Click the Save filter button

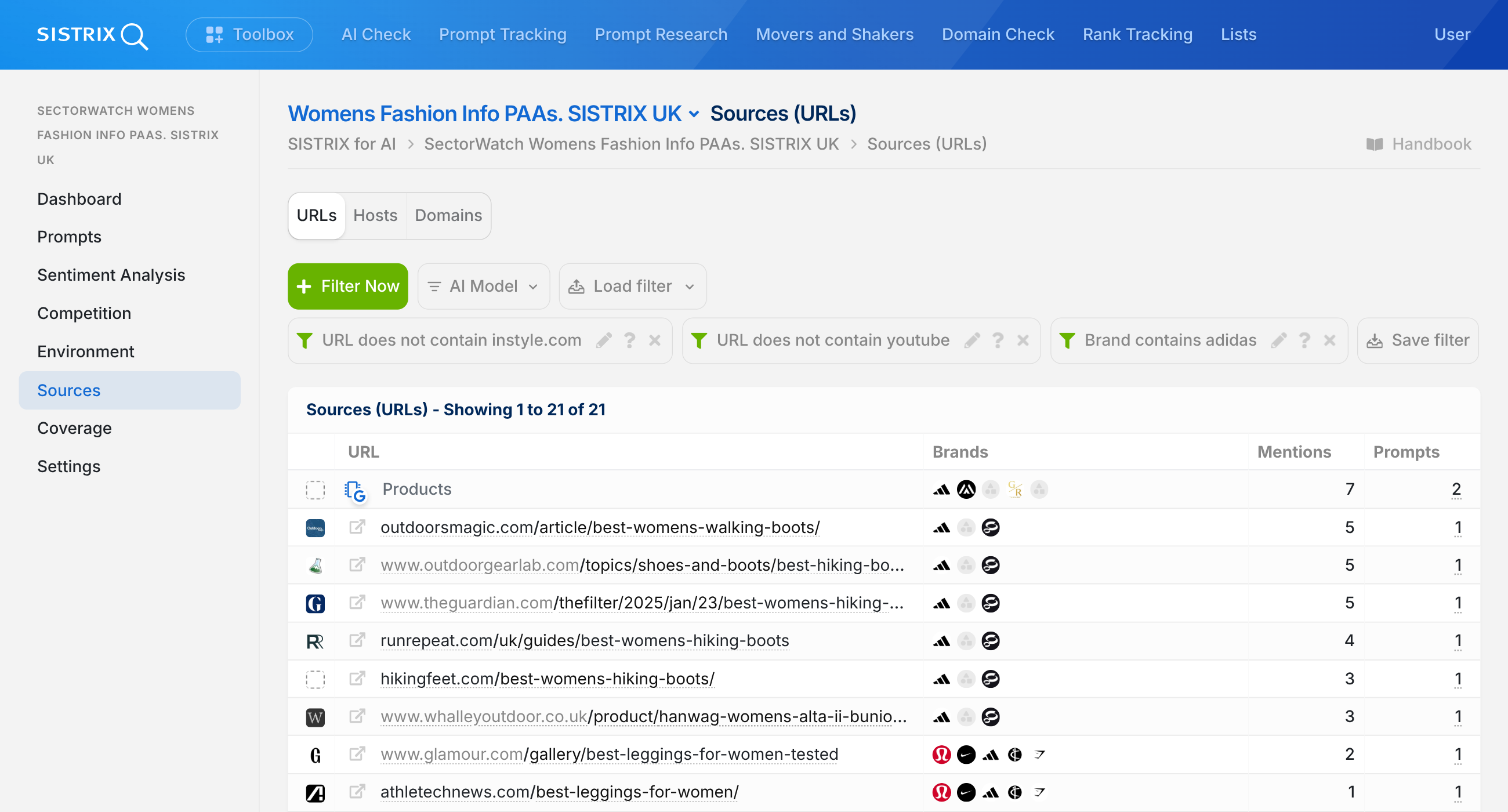point(1418,340)
